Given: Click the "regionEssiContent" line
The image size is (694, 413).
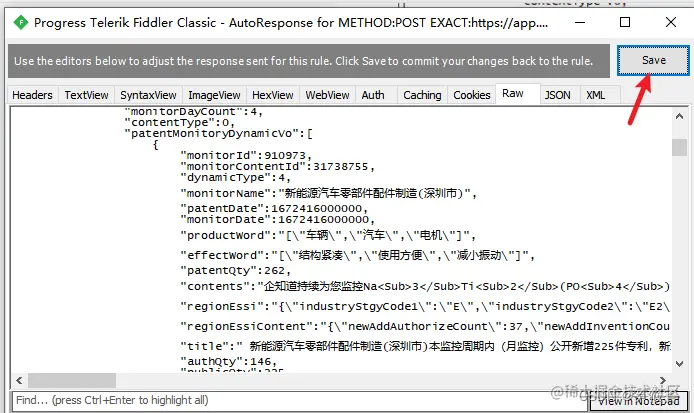Looking at the screenshot, I should pos(425,326).
